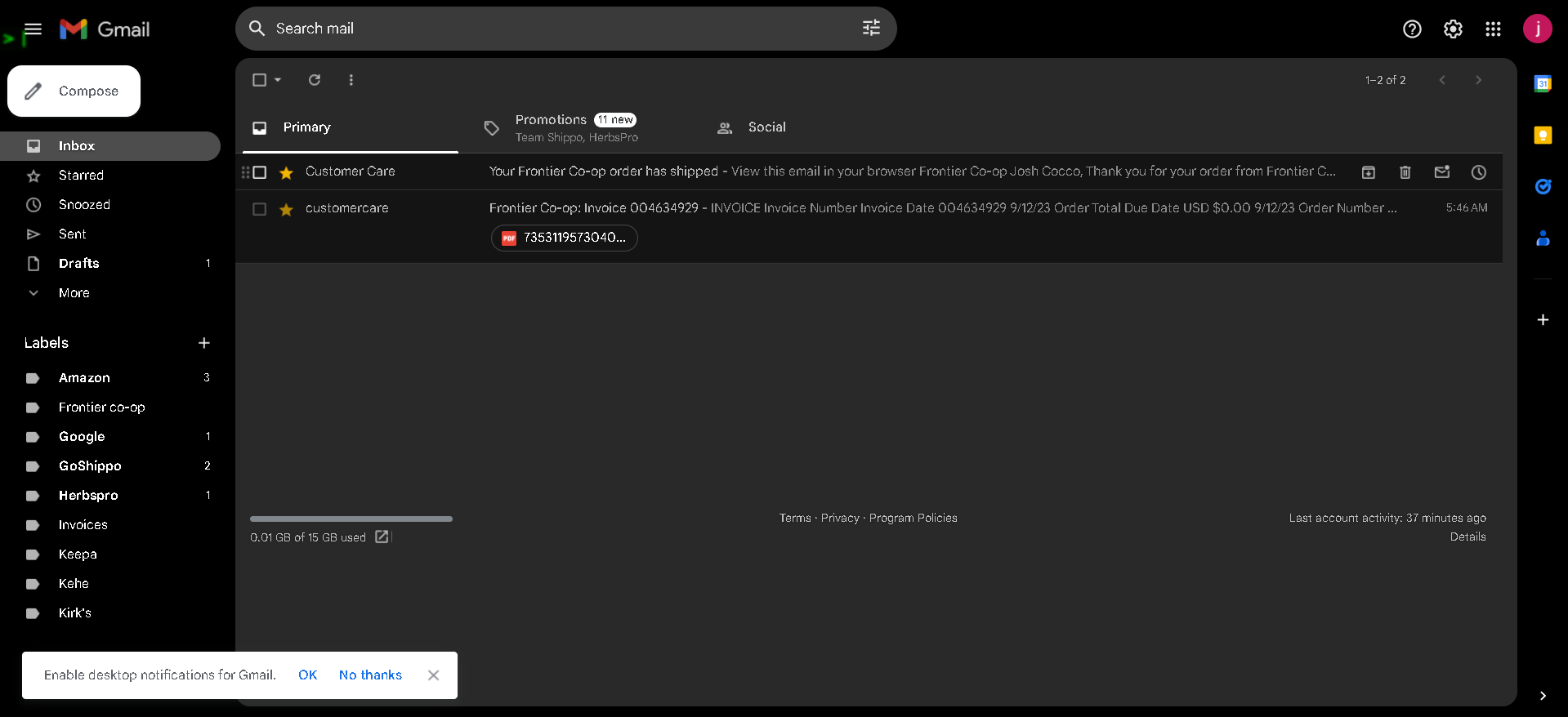The width and height of the screenshot is (1568, 717).
Task: Dismiss the desktop notifications banner
Action: [x=434, y=675]
